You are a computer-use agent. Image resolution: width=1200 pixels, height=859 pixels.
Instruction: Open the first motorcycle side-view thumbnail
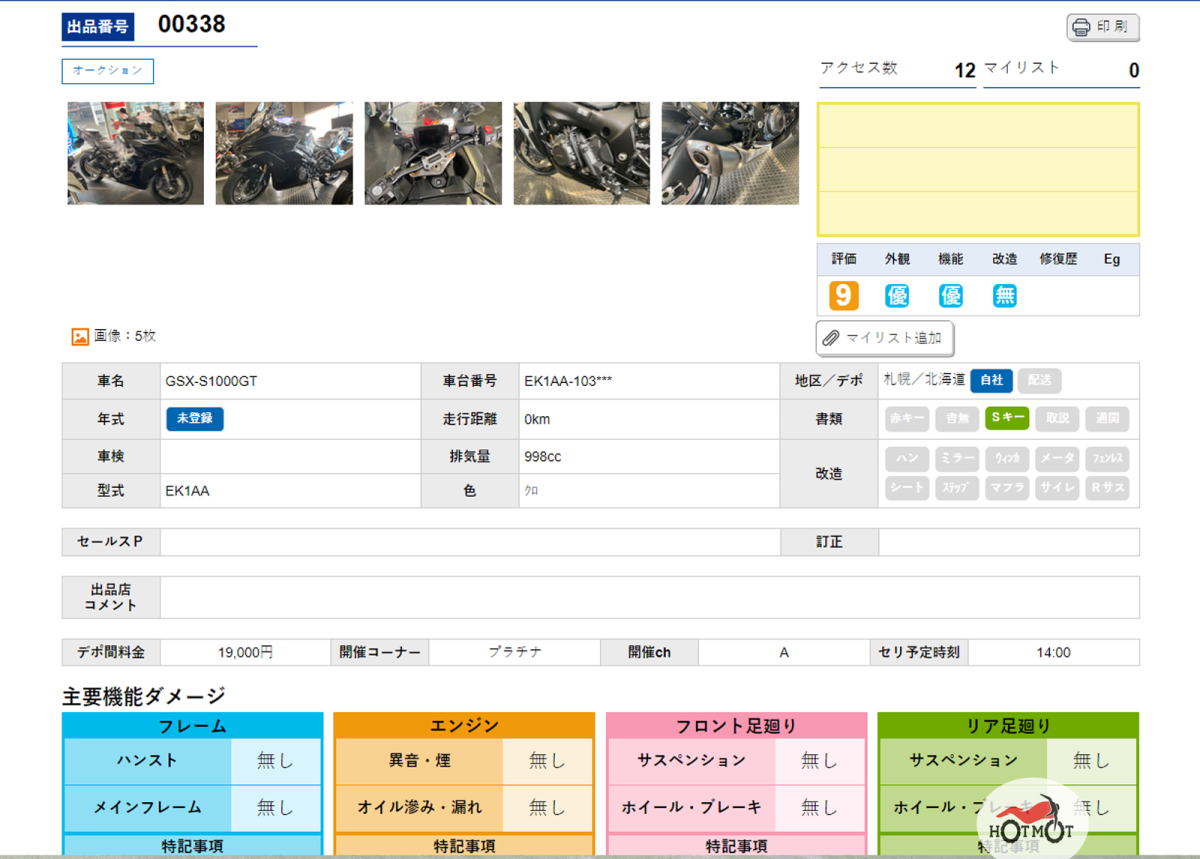coord(135,153)
